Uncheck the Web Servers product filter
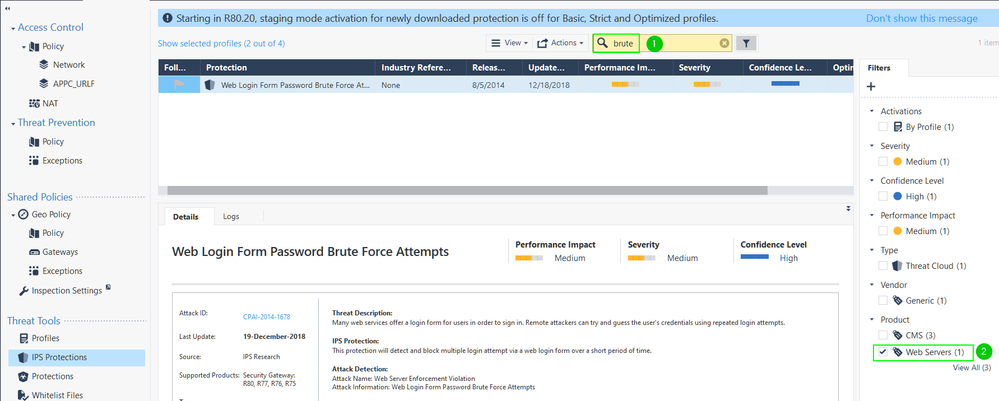This screenshot has width=999, height=401. [x=882, y=352]
